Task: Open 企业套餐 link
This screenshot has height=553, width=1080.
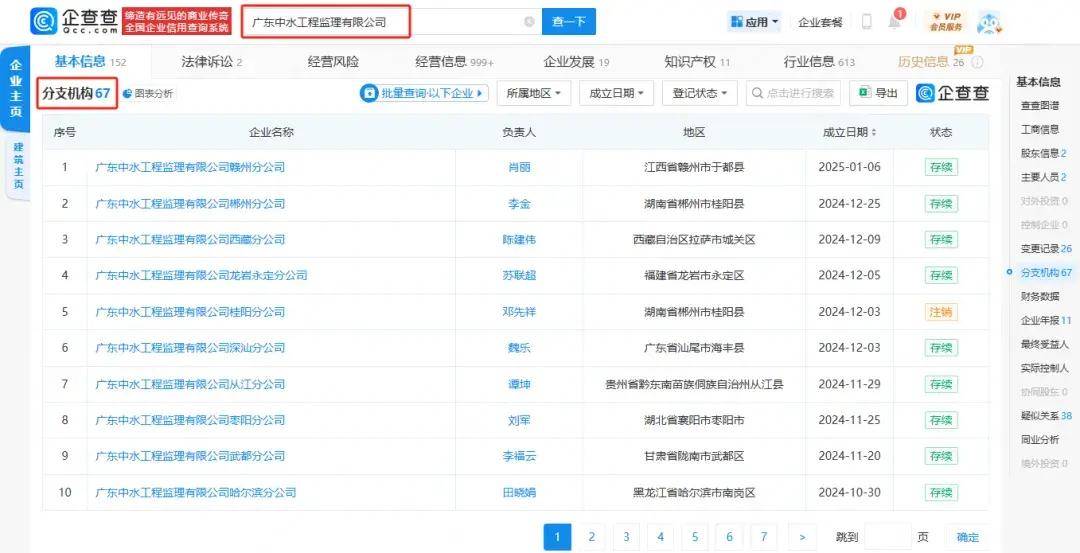Action: point(820,22)
